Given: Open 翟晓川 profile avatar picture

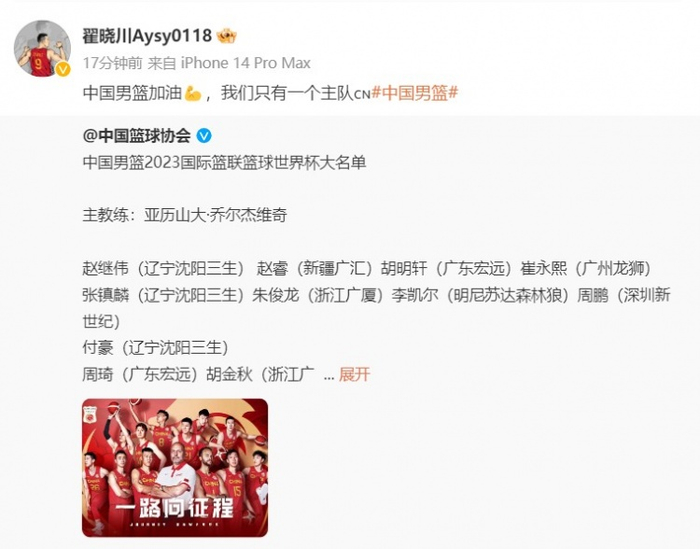Looking at the screenshot, I should (x=42, y=48).
